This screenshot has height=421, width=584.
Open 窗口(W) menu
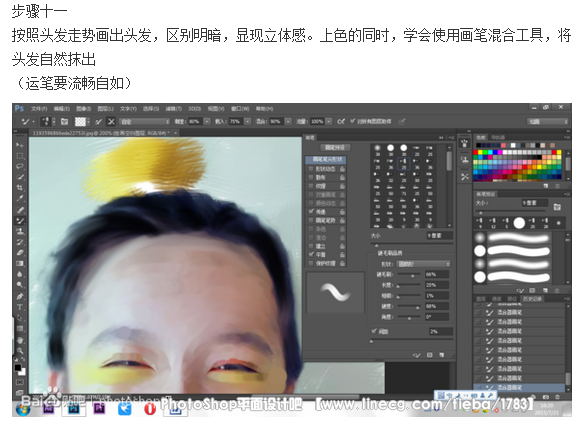[x=240, y=109]
